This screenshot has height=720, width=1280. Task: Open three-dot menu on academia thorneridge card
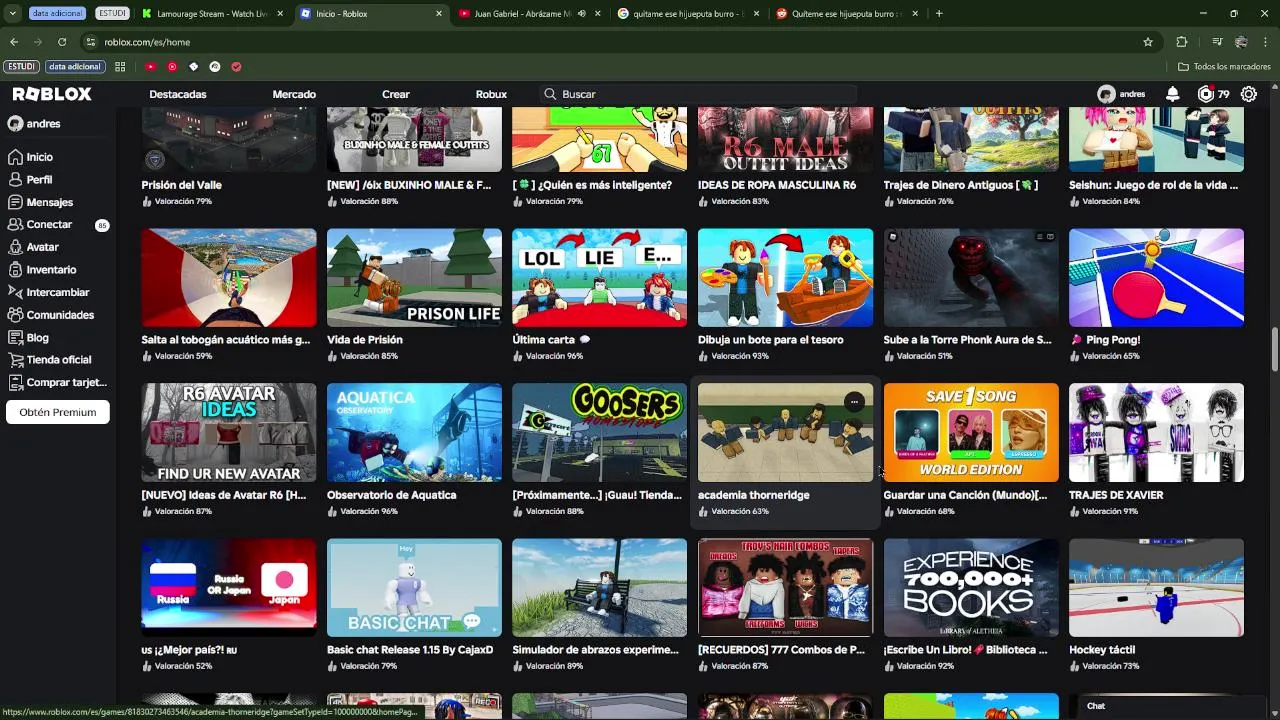coord(854,401)
